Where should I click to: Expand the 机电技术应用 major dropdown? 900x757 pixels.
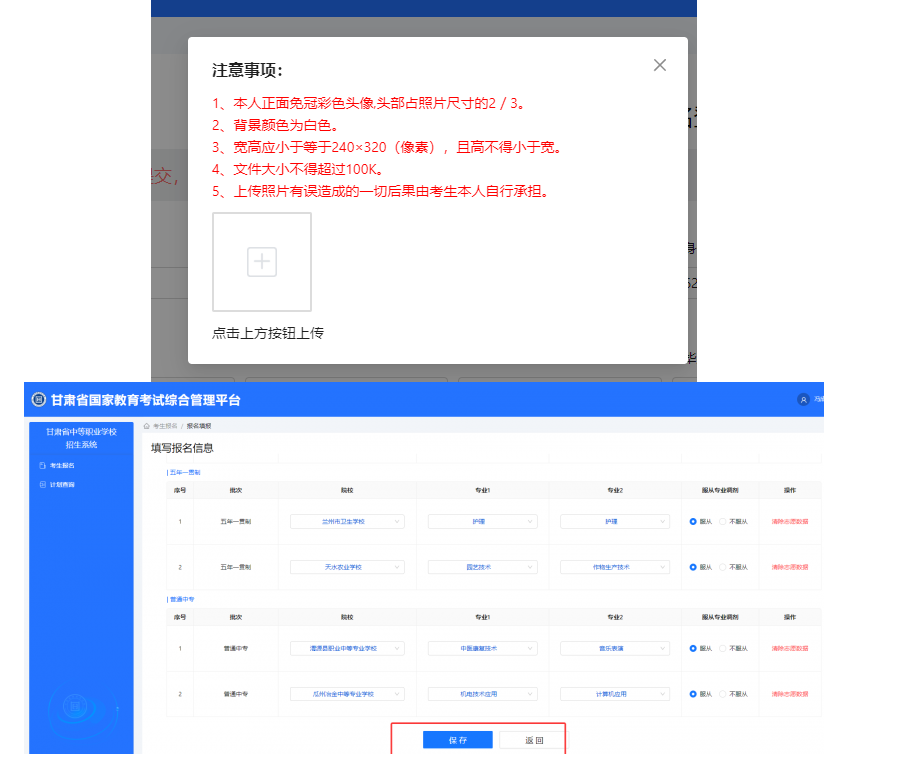pos(482,694)
